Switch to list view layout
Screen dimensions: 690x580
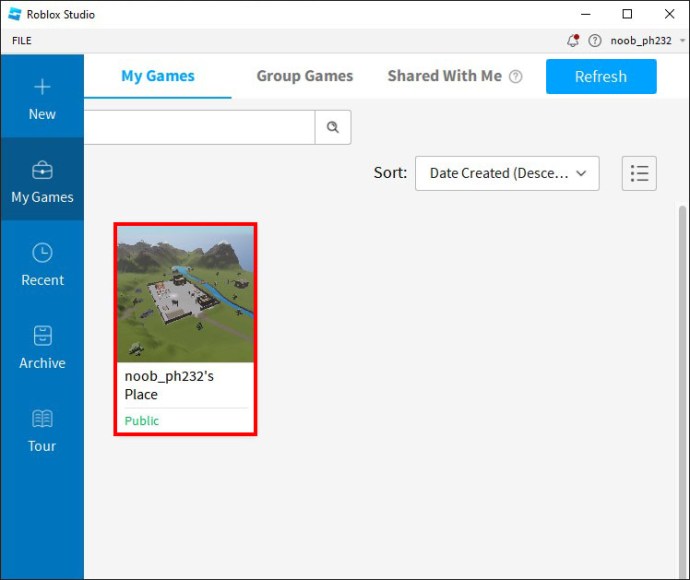(x=639, y=173)
